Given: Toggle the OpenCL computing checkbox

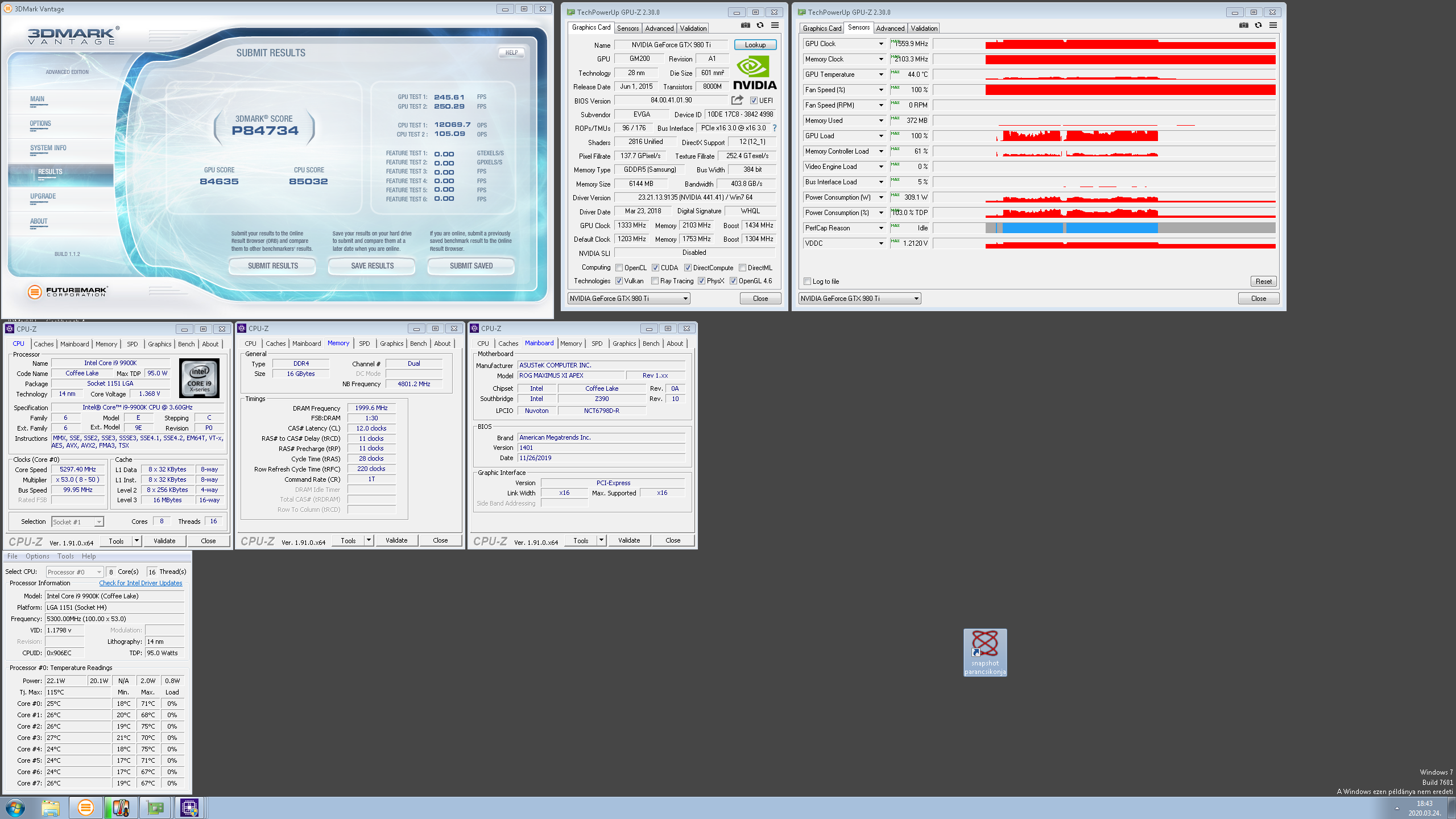Looking at the screenshot, I should (619, 268).
